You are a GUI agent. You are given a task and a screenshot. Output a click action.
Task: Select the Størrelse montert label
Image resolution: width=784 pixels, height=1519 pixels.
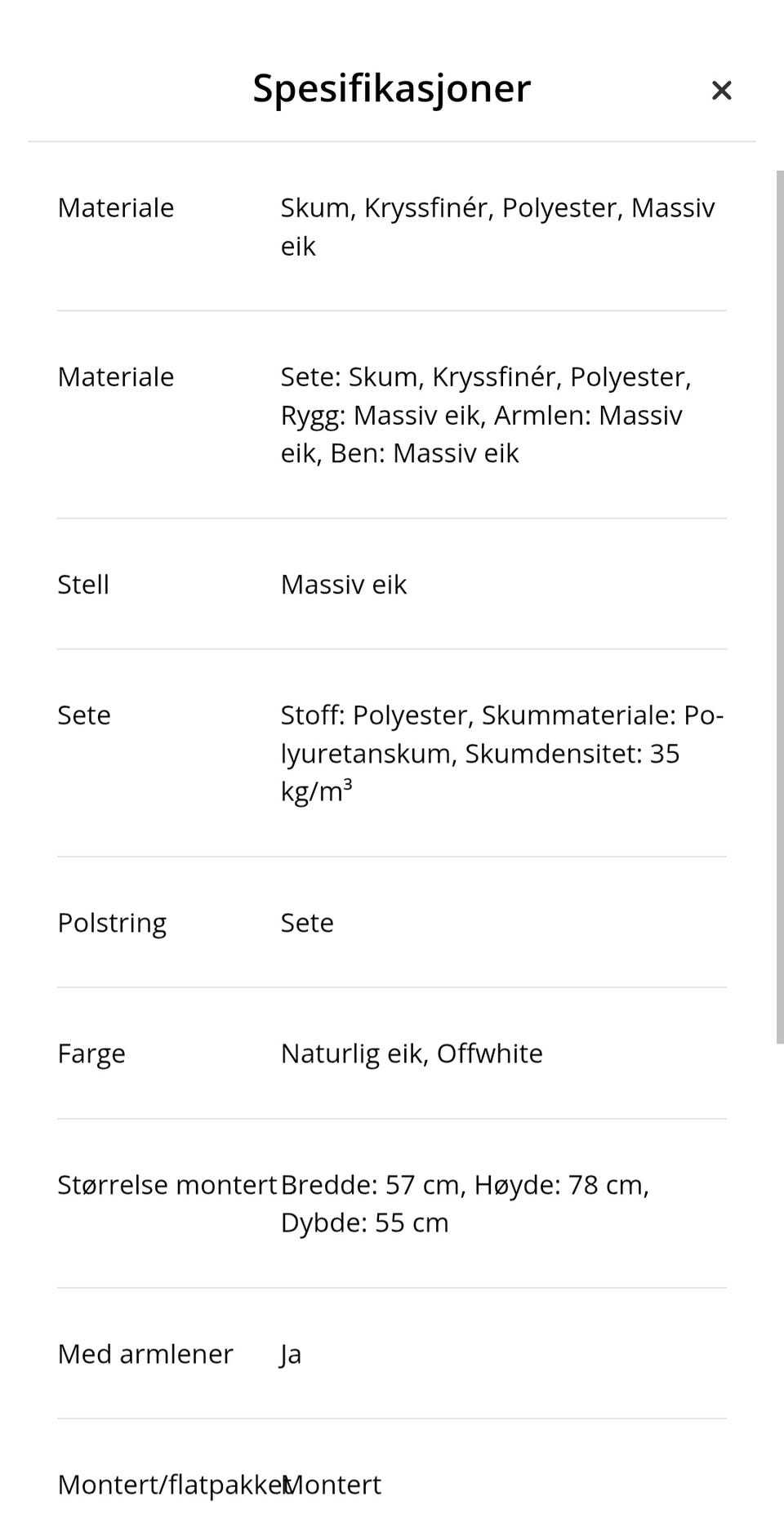coord(167,1184)
